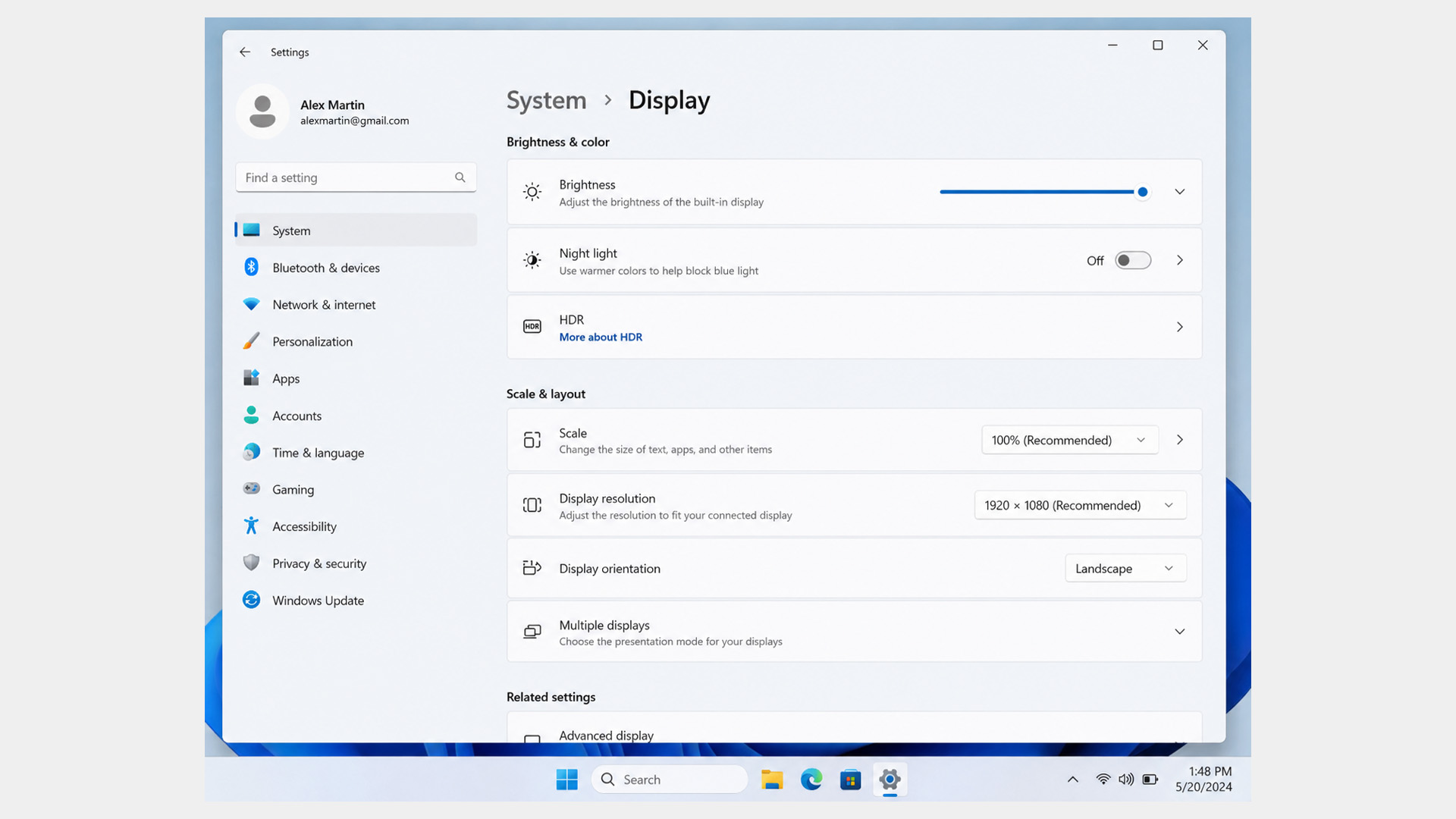Click the Brightness slider handle
This screenshot has width=1456, height=819.
click(x=1143, y=192)
